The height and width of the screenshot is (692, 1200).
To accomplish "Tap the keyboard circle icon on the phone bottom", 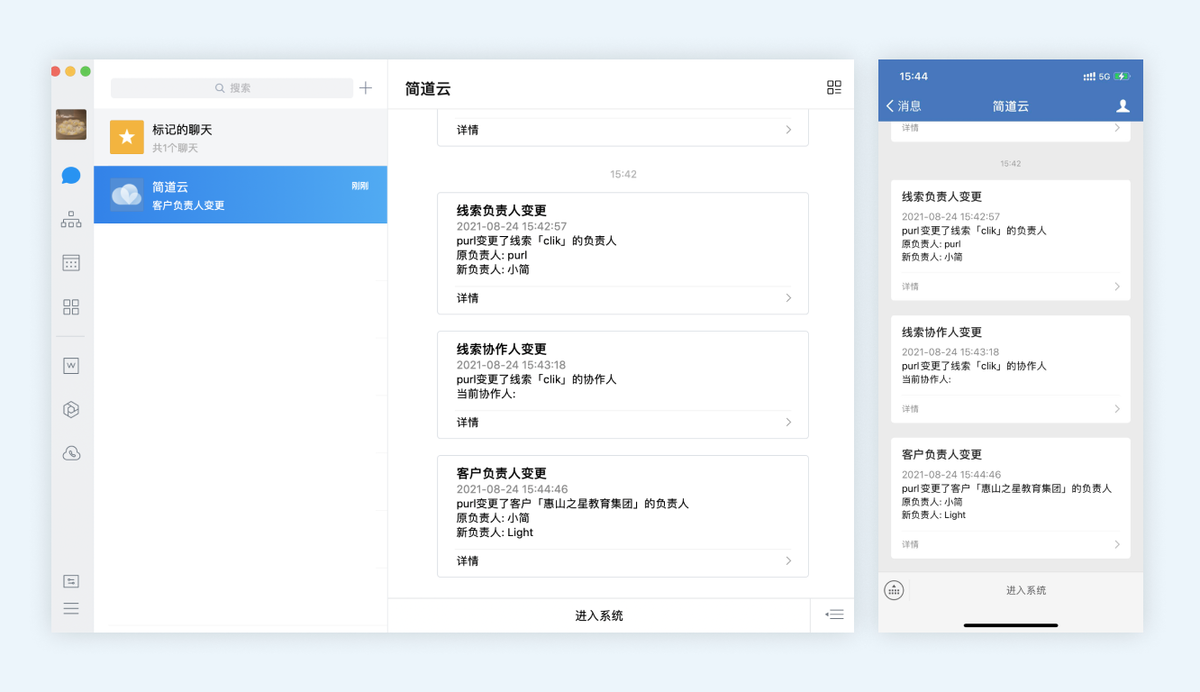I will point(894,590).
